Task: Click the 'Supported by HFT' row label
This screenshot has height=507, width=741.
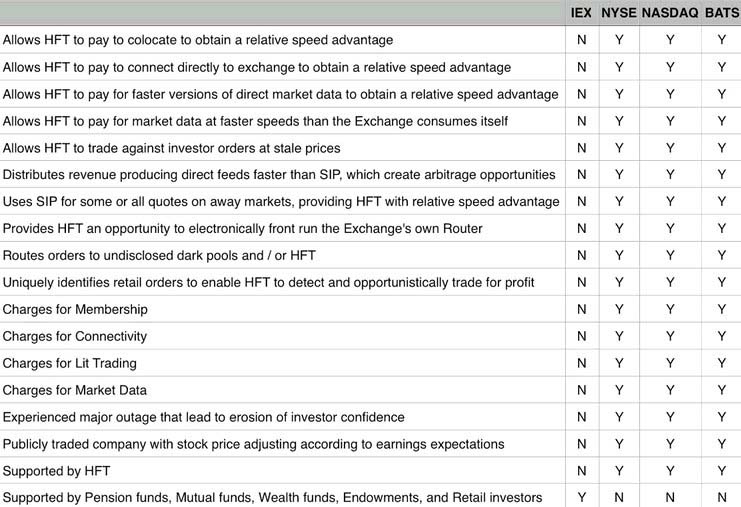Action: point(56,471)
